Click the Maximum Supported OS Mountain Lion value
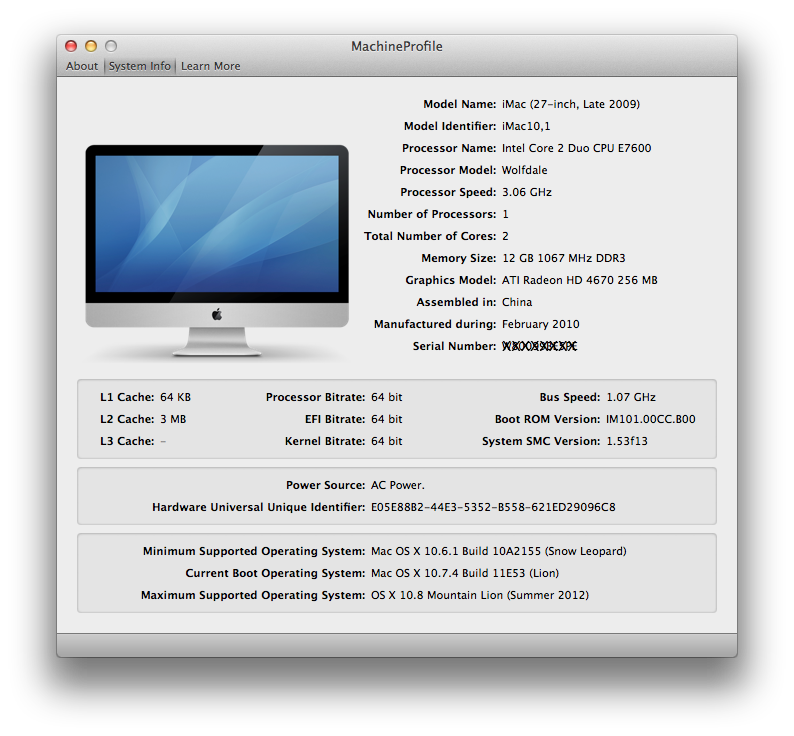The width and height of the screenshot is (794, 736). click(x=479, y=595)
